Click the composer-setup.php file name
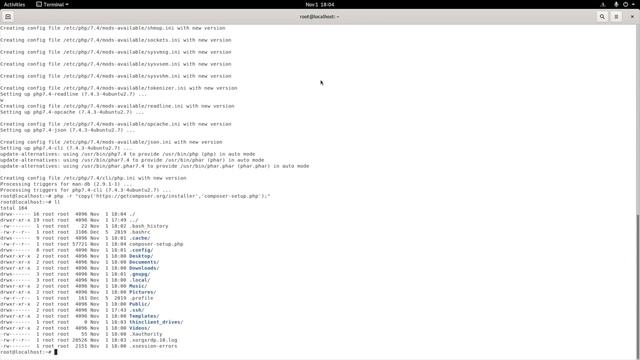The height and width of the screenshot is (360, 640). (x=156, y=244)
